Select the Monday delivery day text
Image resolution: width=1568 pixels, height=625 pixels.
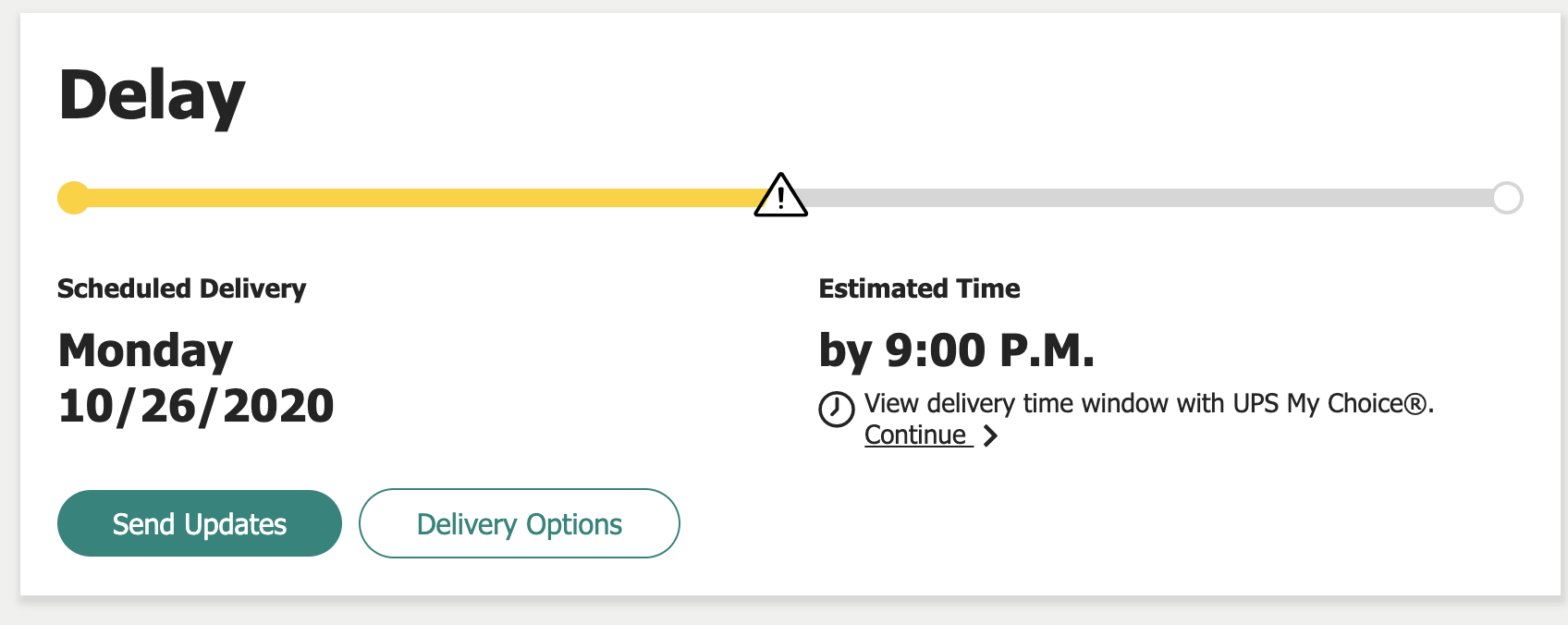tap(145, 351)
